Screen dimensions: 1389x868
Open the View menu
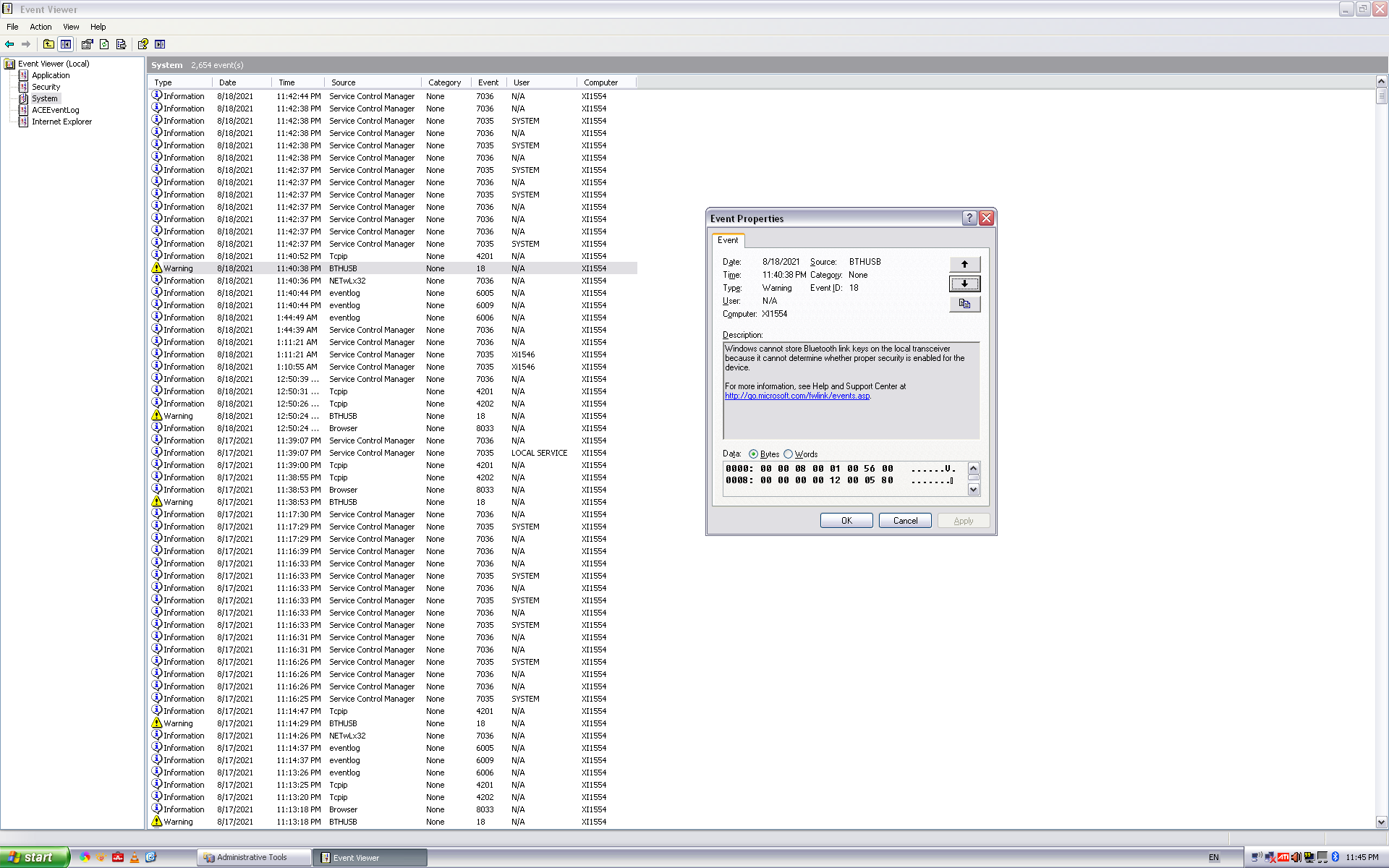click(x=71, y=27)
